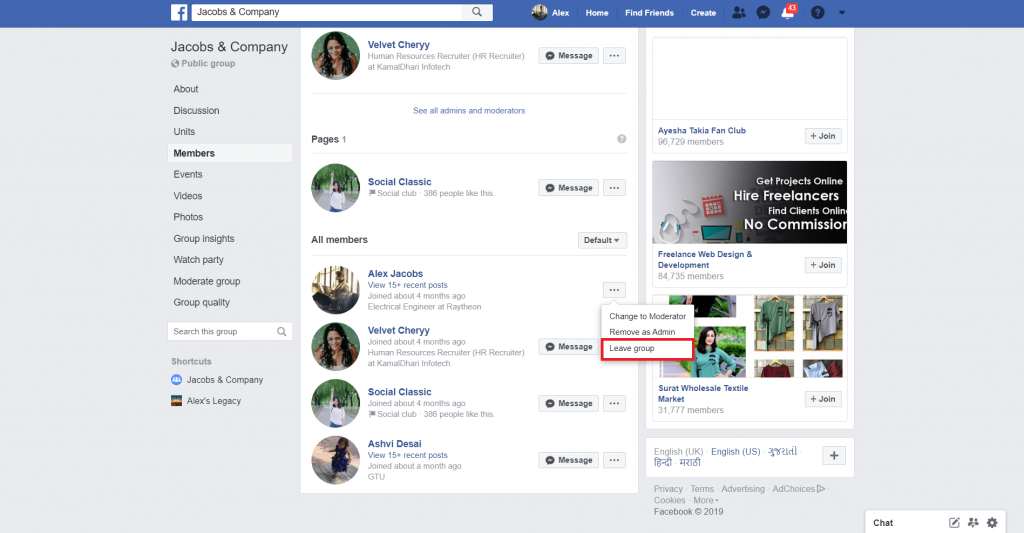Click three-dot menu beside Alex Jacobs
1024x533 pixels.
(614, 290)
